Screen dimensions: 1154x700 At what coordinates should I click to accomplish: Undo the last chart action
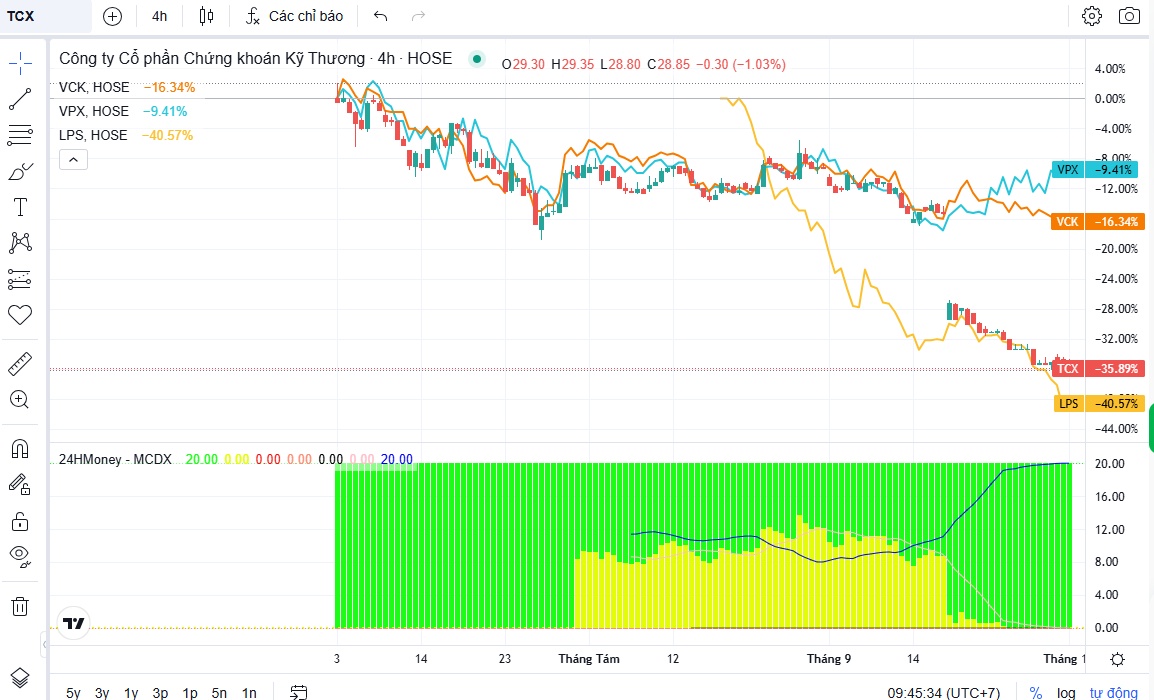pyautogui.click(x=380, y=16)
